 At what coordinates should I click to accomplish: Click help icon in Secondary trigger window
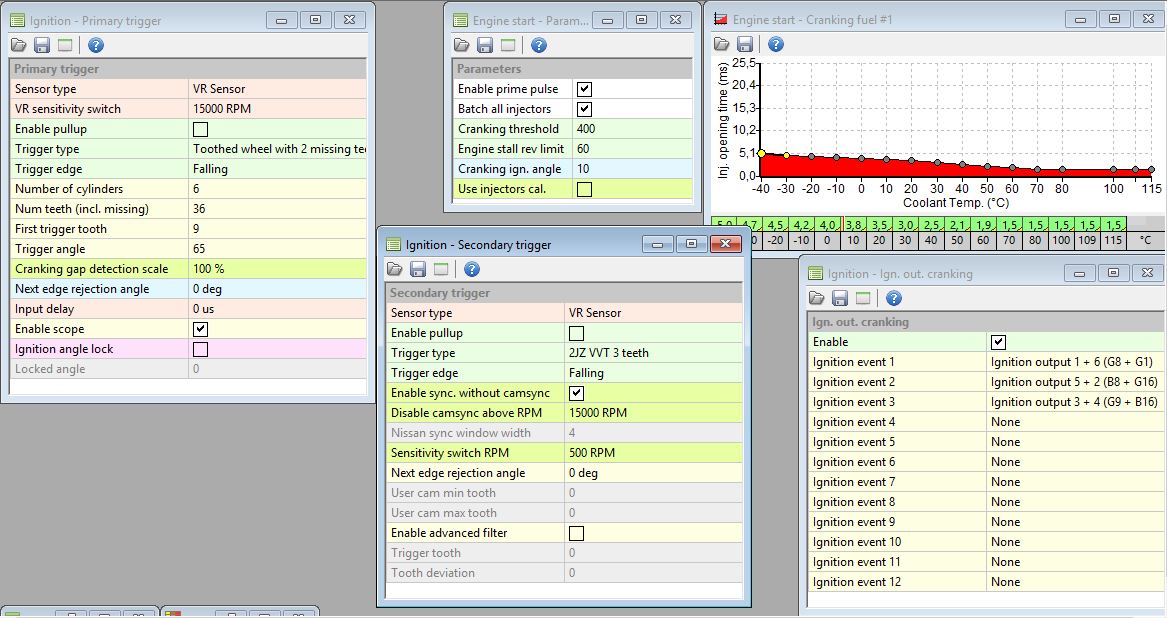[x=472, y=269]
